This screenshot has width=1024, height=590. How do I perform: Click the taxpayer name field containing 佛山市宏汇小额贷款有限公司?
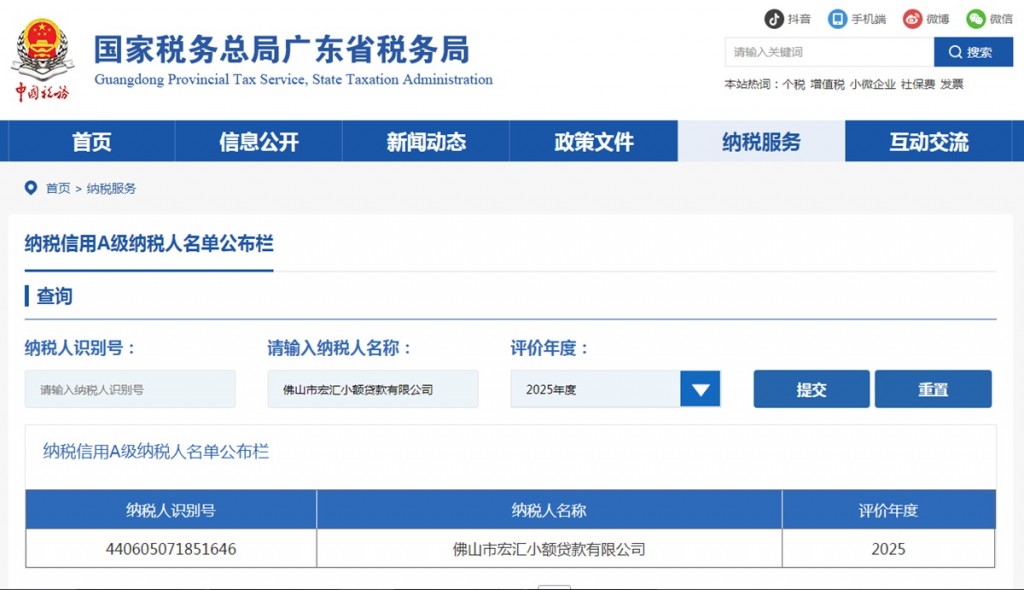(373, 389)
